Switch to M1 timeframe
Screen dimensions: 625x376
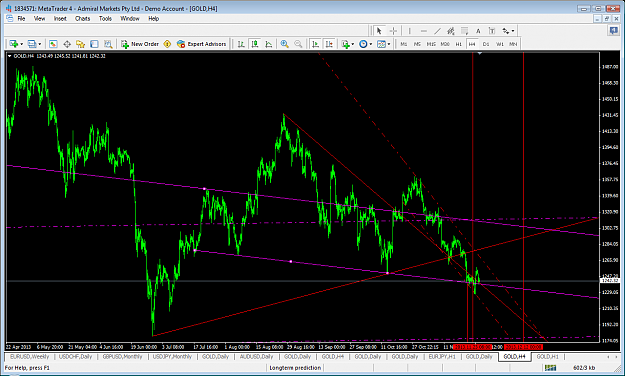tap(404, 44)
